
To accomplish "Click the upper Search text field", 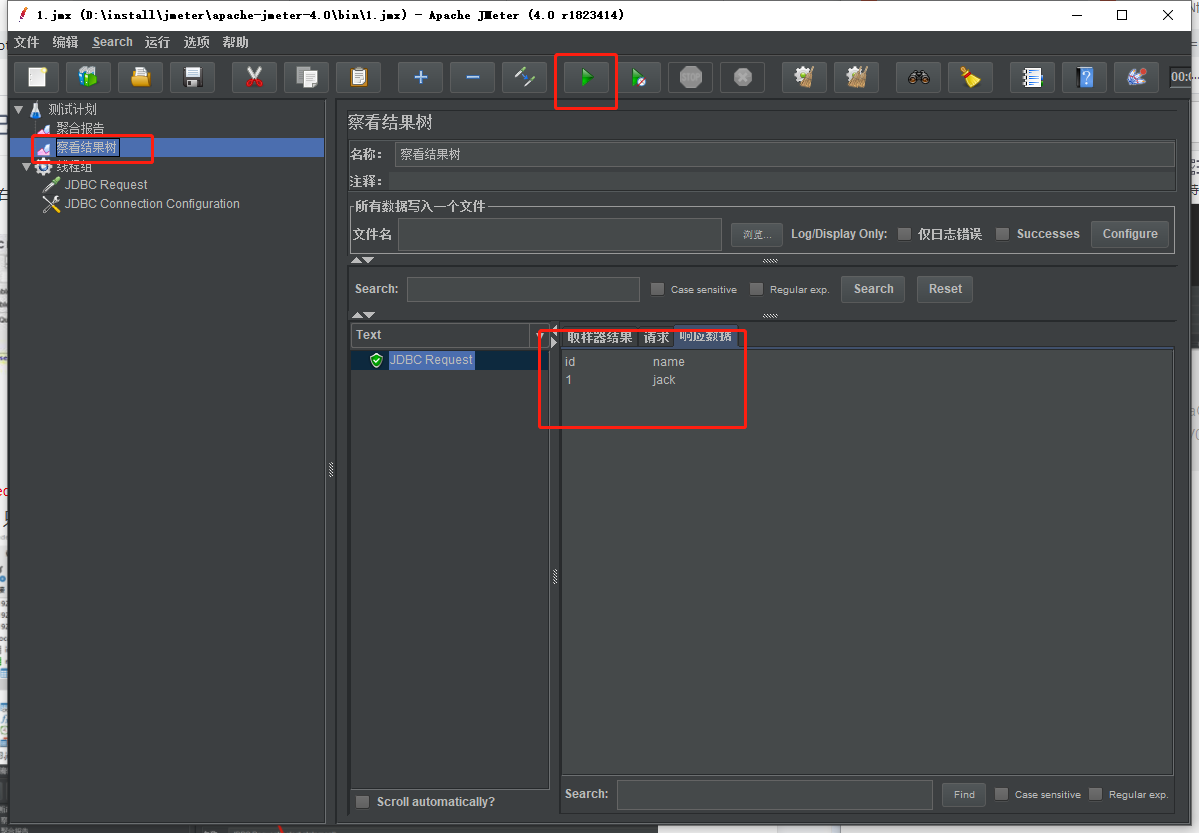I will 523,289.
